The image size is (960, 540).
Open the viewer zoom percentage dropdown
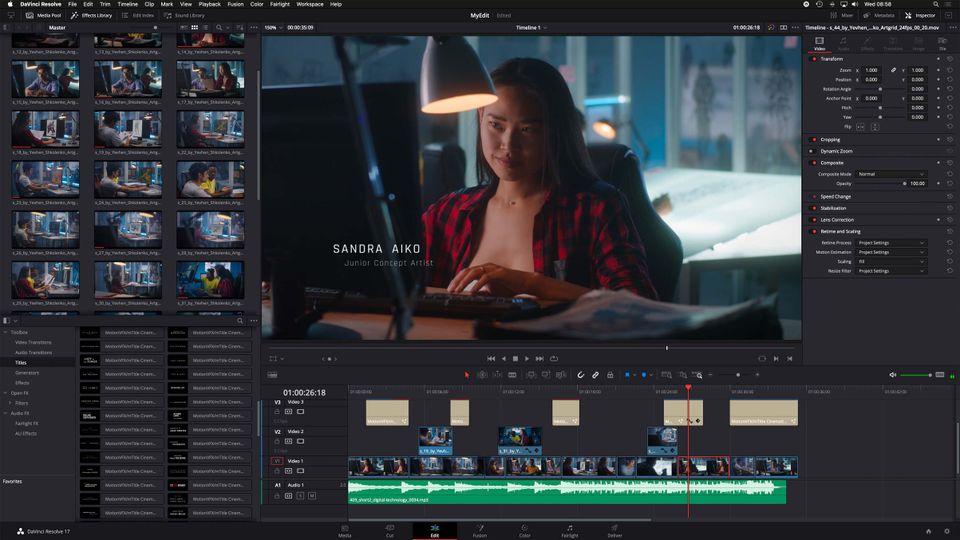click(x=274, y=28)
